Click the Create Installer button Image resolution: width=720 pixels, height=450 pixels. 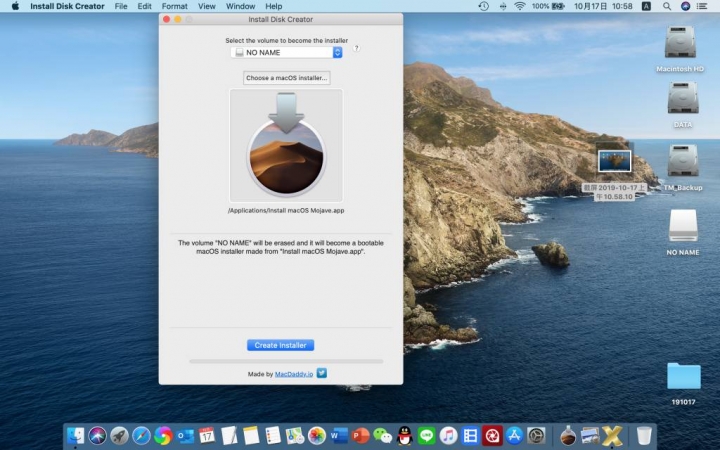281,345
